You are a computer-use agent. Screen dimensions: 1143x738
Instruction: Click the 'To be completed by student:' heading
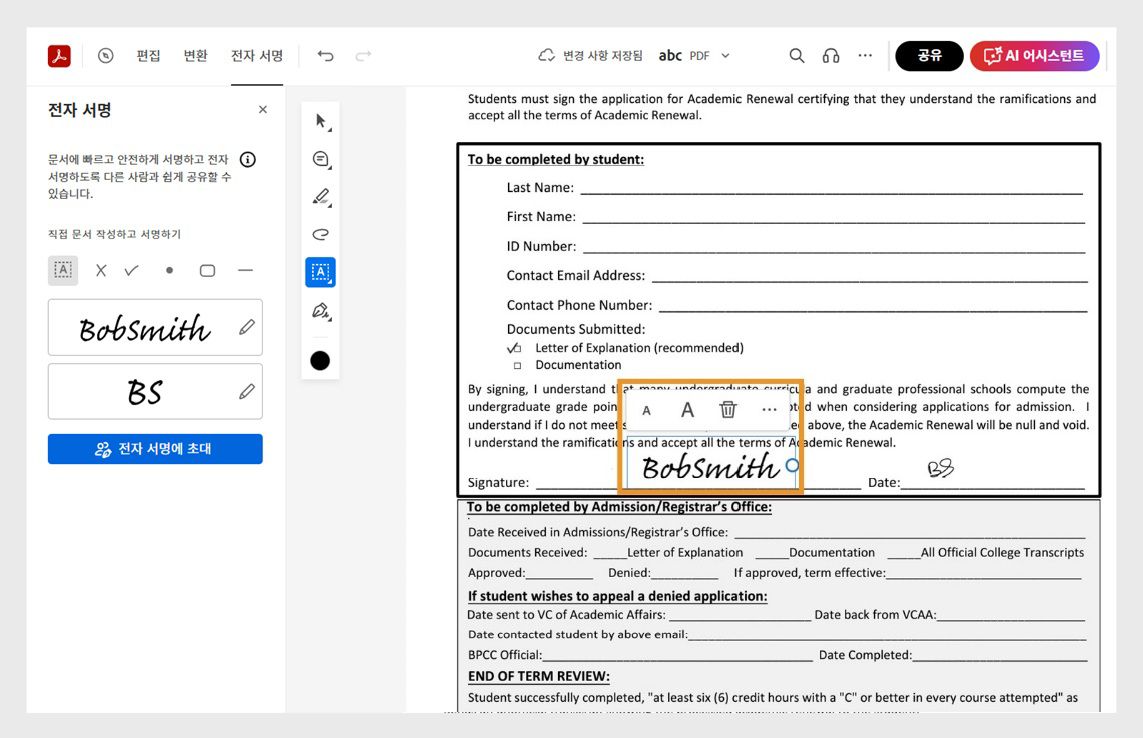[555, 160]
